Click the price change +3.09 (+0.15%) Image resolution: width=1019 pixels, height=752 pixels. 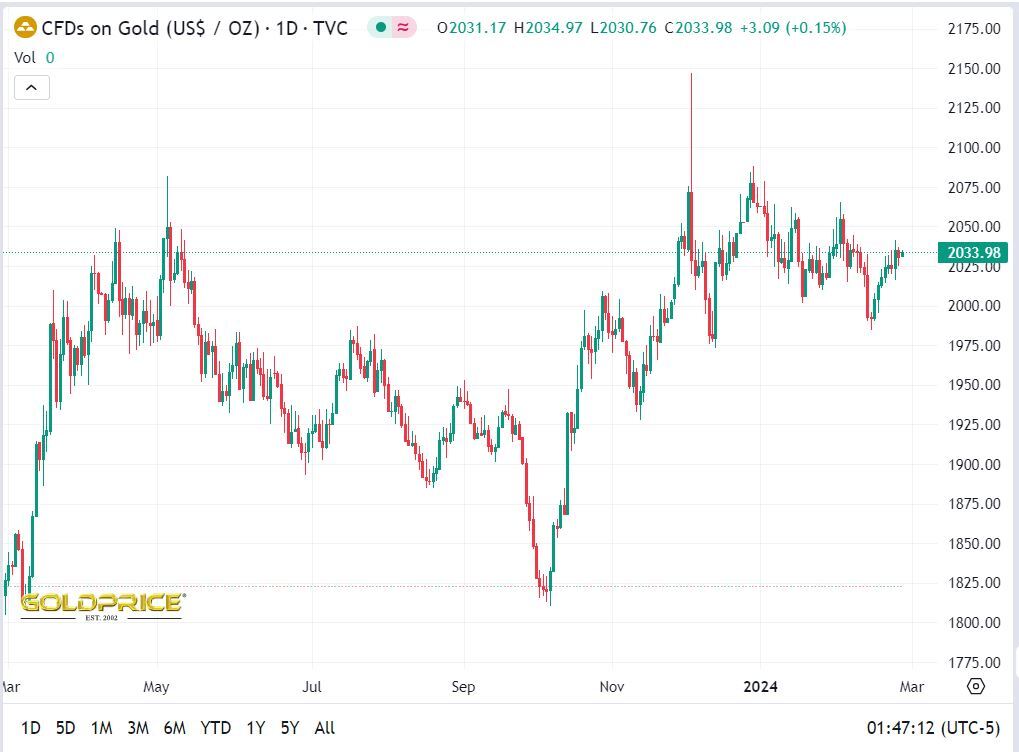click(x=793, y=28)
